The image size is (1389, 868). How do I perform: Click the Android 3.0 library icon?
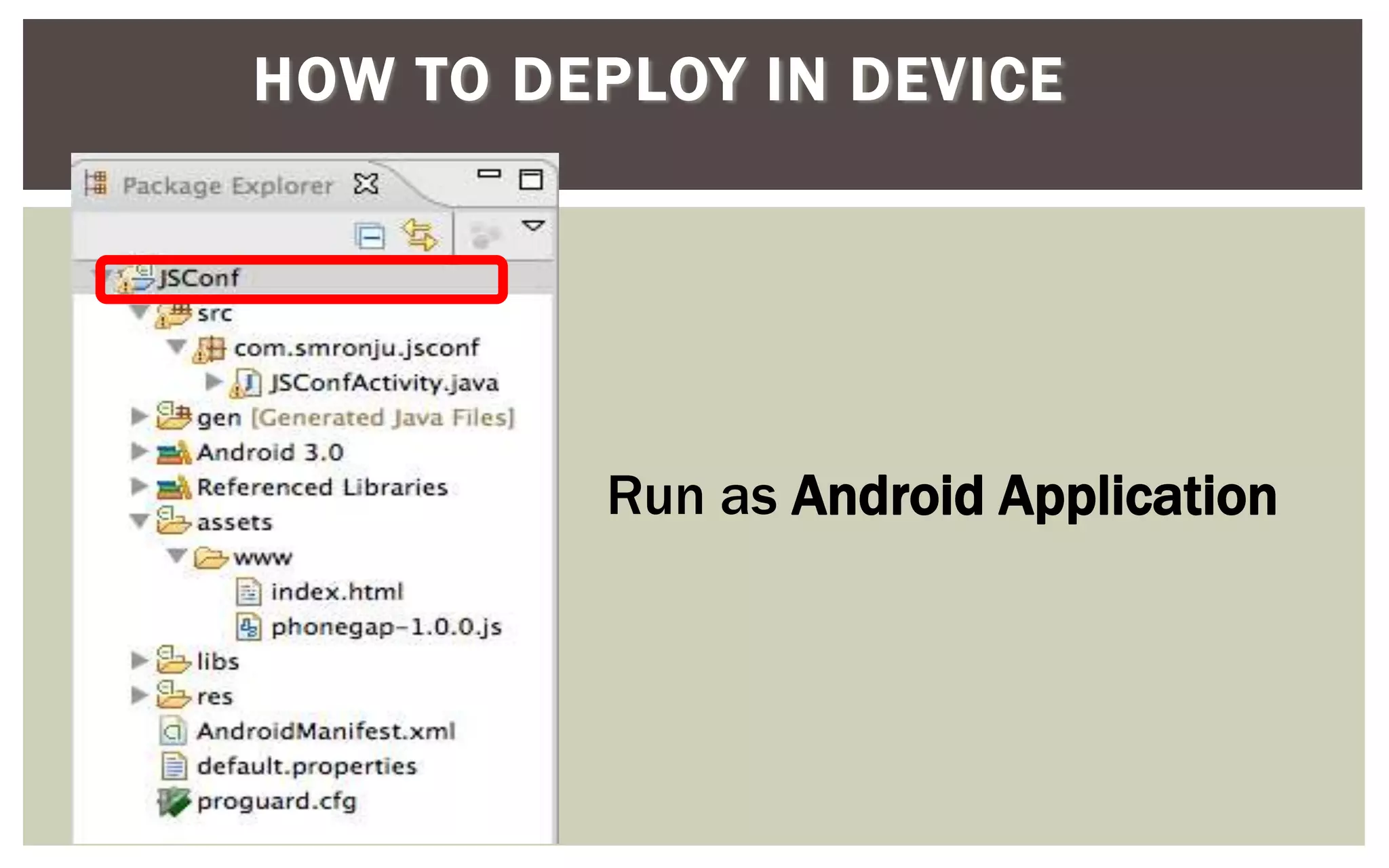174,452
